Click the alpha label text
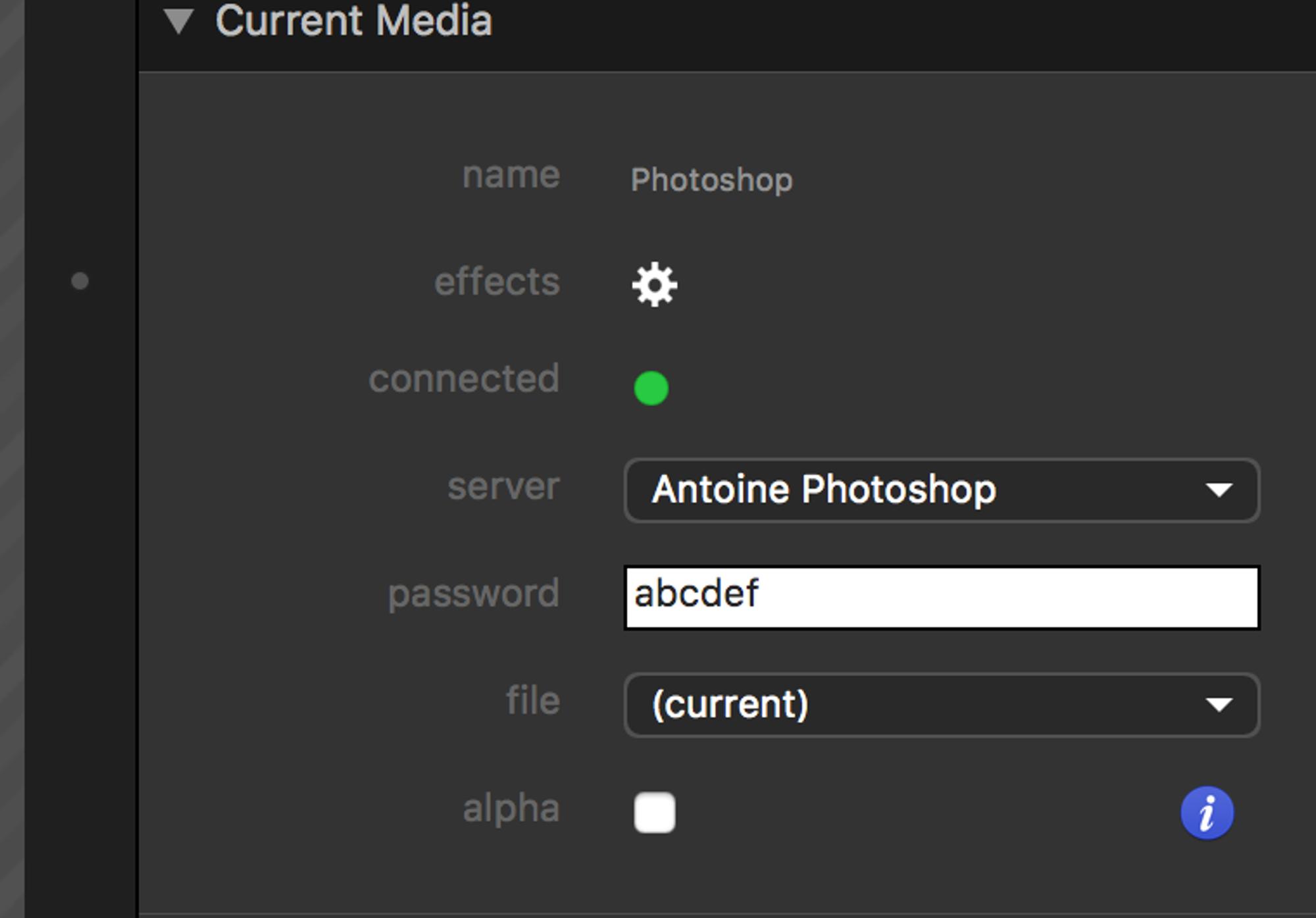The height and width of the screenshot is (918, 1316). coord(511,808)
